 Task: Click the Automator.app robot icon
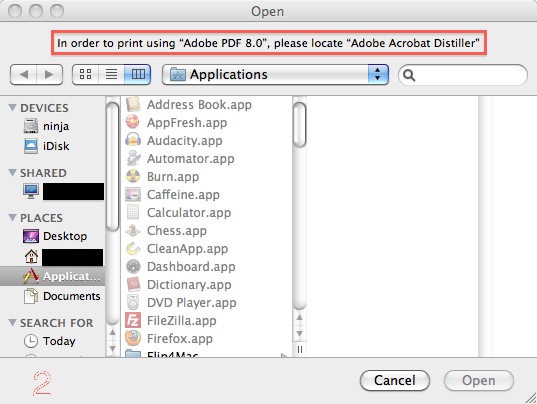(133, 159)
